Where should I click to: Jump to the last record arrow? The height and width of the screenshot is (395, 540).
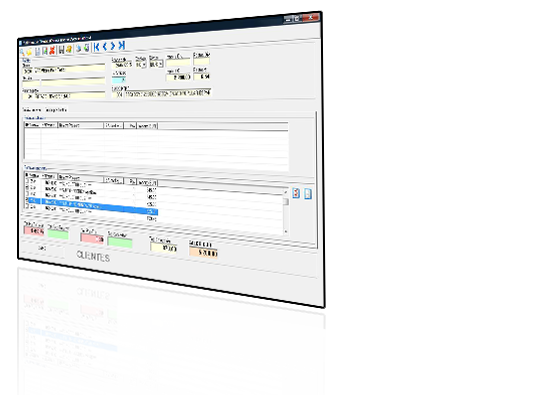[121, 45]
